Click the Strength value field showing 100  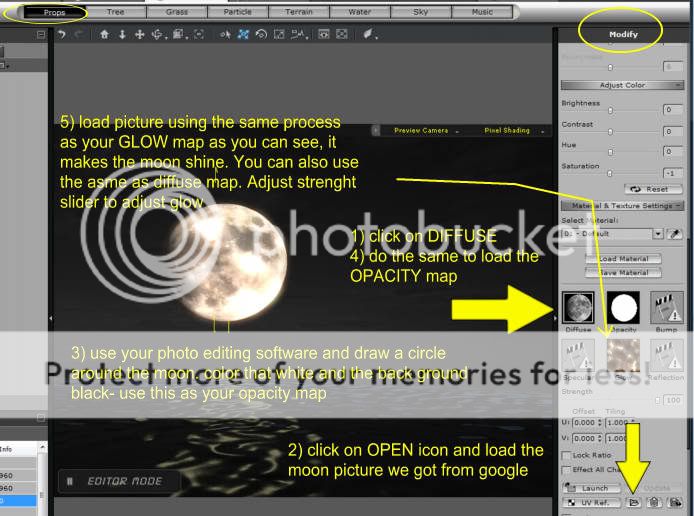(x=673, y=400)
